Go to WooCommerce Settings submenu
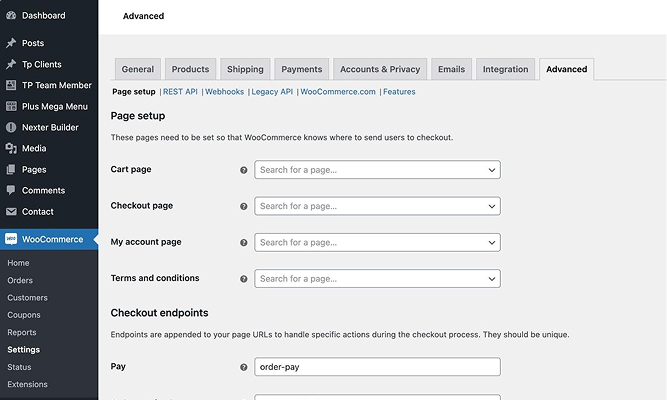The height and width of the screenshot is (400, 667). coord(23,349)
